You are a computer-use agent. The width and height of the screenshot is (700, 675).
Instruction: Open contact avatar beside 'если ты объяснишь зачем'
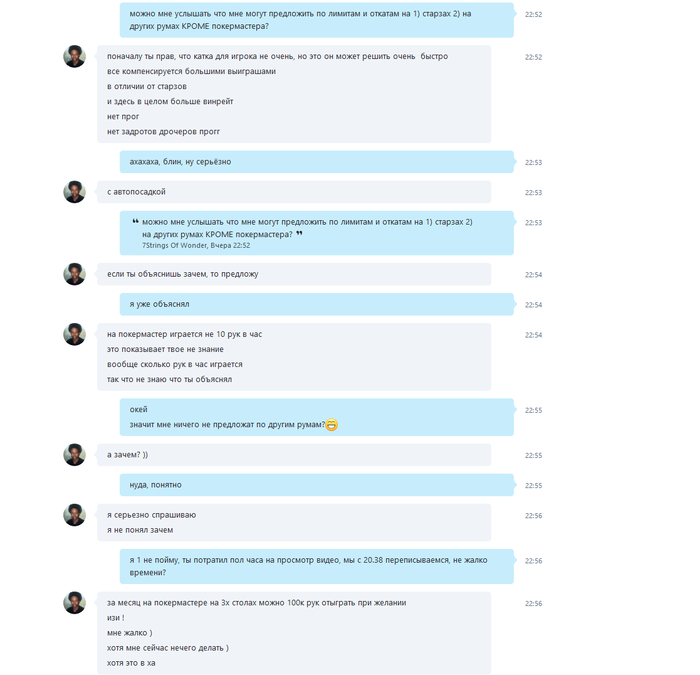[74, 274]
